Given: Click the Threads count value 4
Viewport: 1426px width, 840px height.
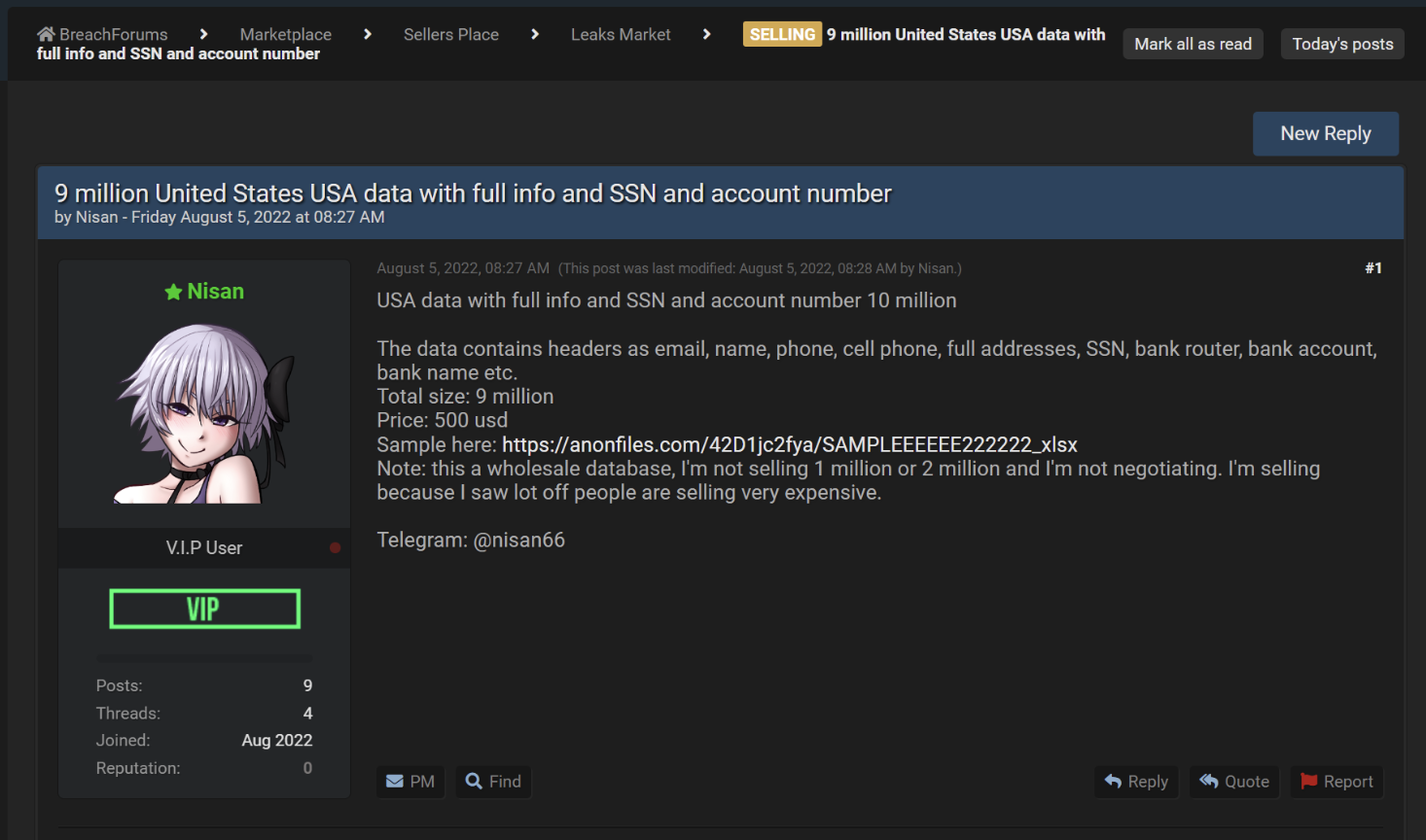Looking at the screenshot, I should [x=307, y=713].
